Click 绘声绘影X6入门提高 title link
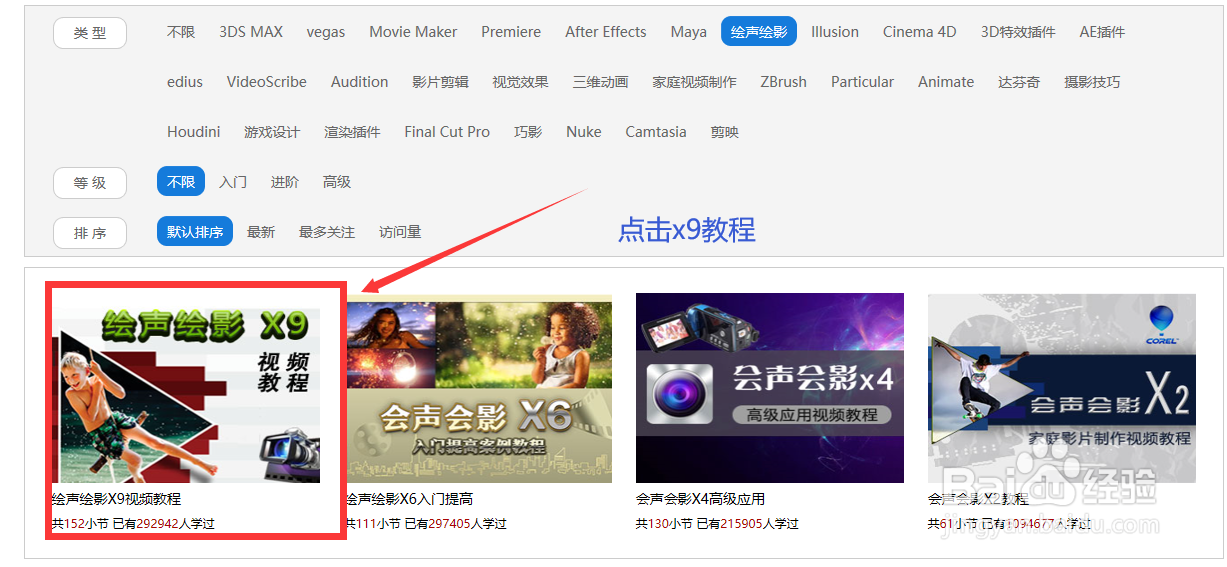1227x567 pixels. click(x=409, y=499)
